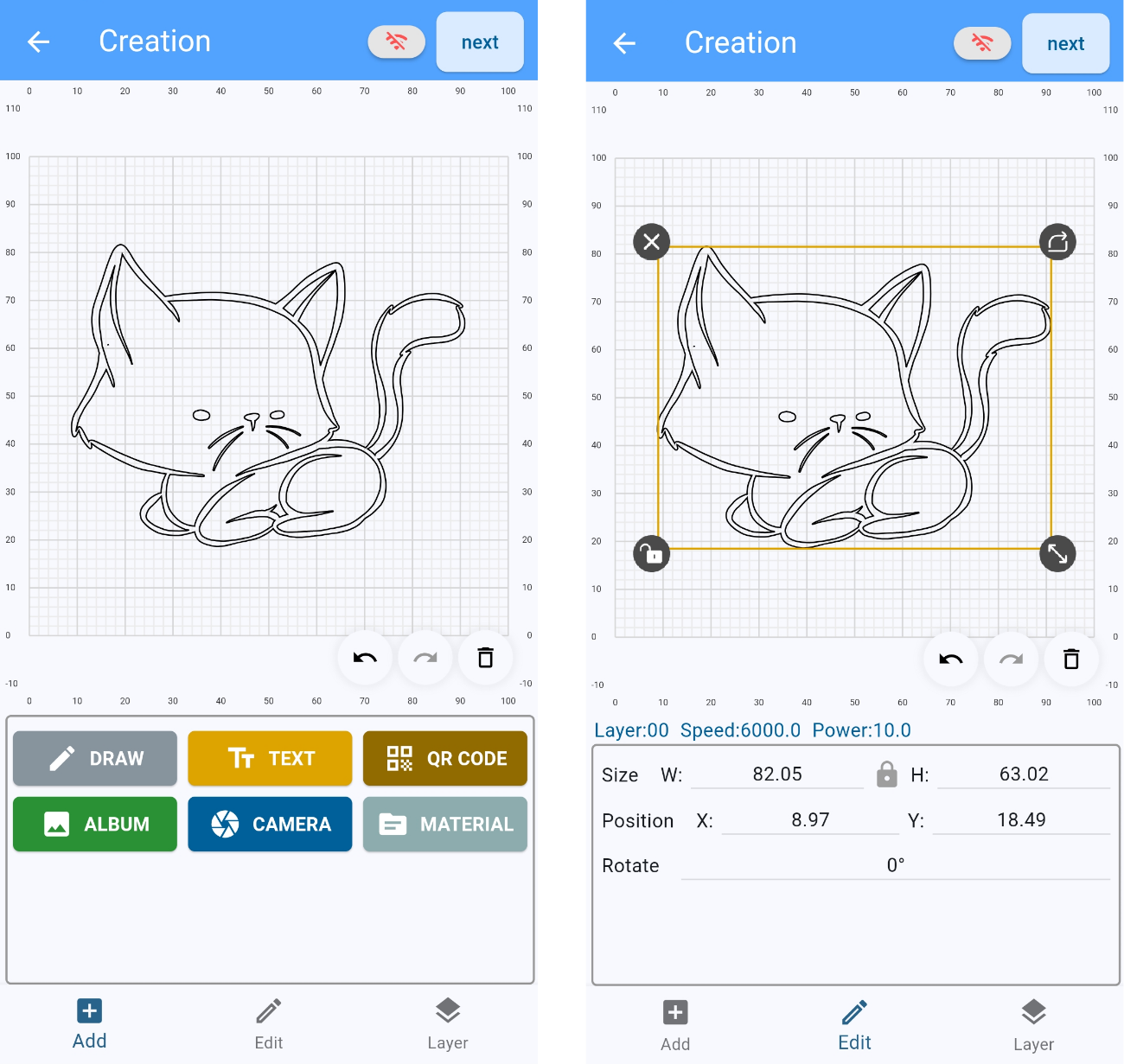Viewport: 1124px width, 1064px height.
Task: Go back using the left screen arrow
Action: [38, 41]
